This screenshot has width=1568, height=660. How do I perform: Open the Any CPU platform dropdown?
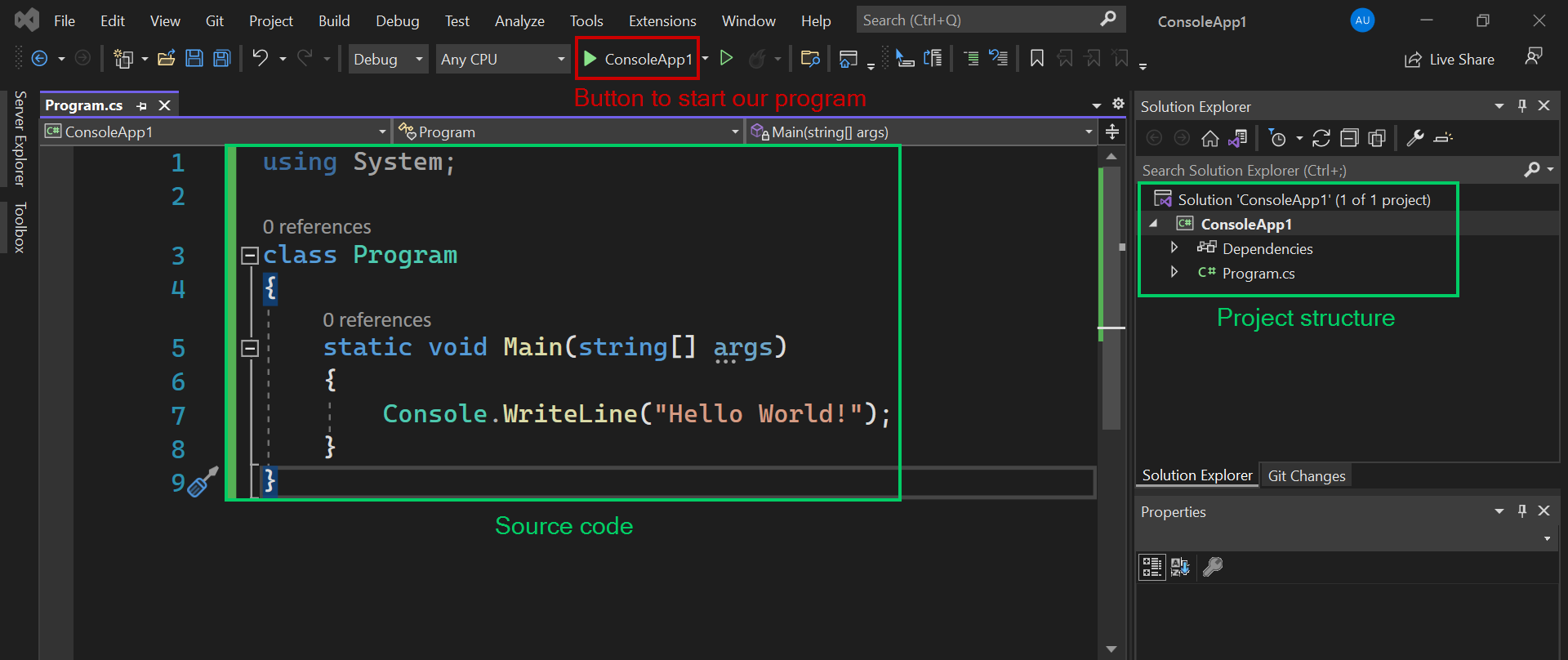point(502,59)
